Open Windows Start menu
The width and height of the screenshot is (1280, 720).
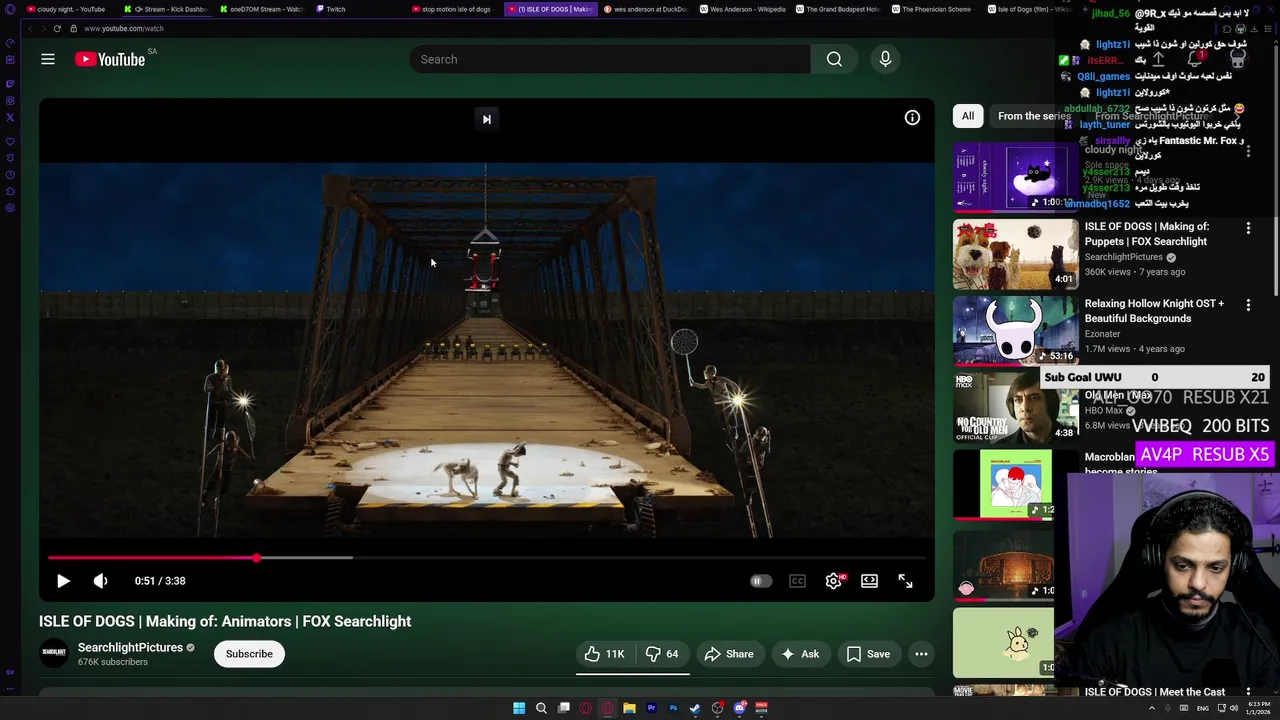(519, 708)
